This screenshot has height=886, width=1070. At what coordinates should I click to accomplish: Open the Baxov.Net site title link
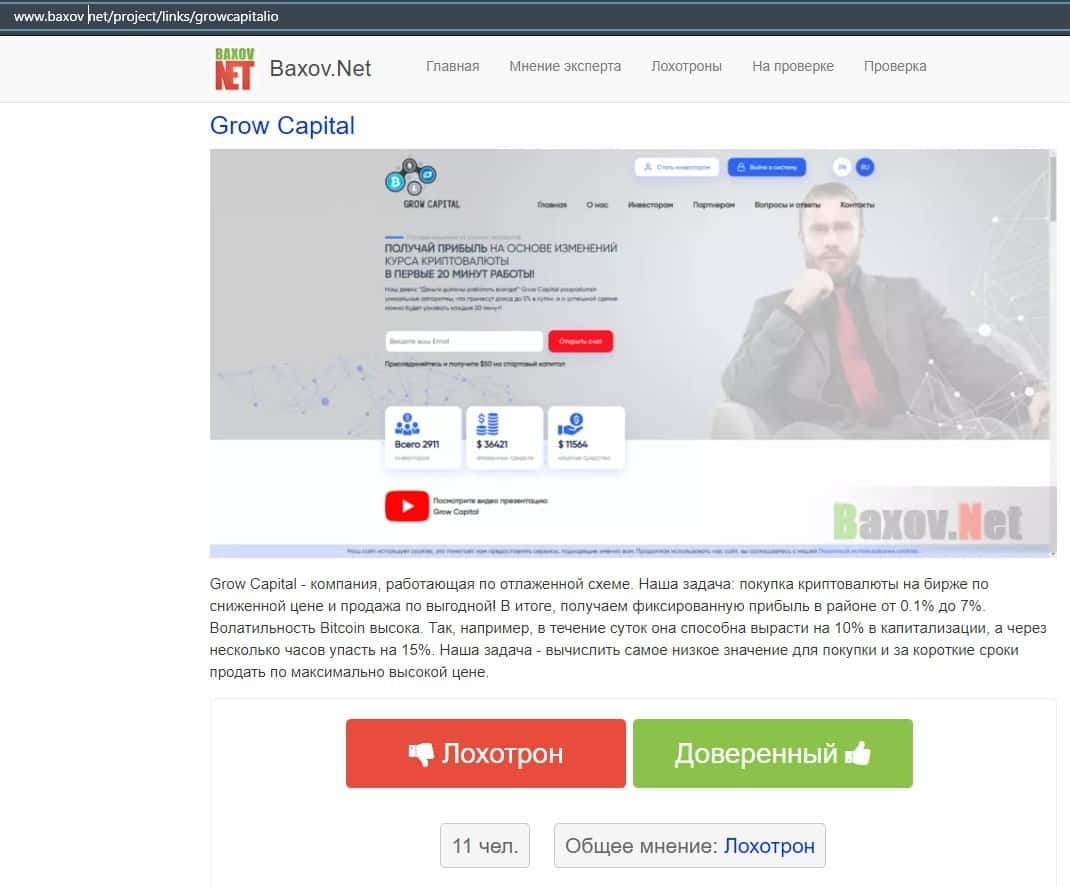click(320, 68)
